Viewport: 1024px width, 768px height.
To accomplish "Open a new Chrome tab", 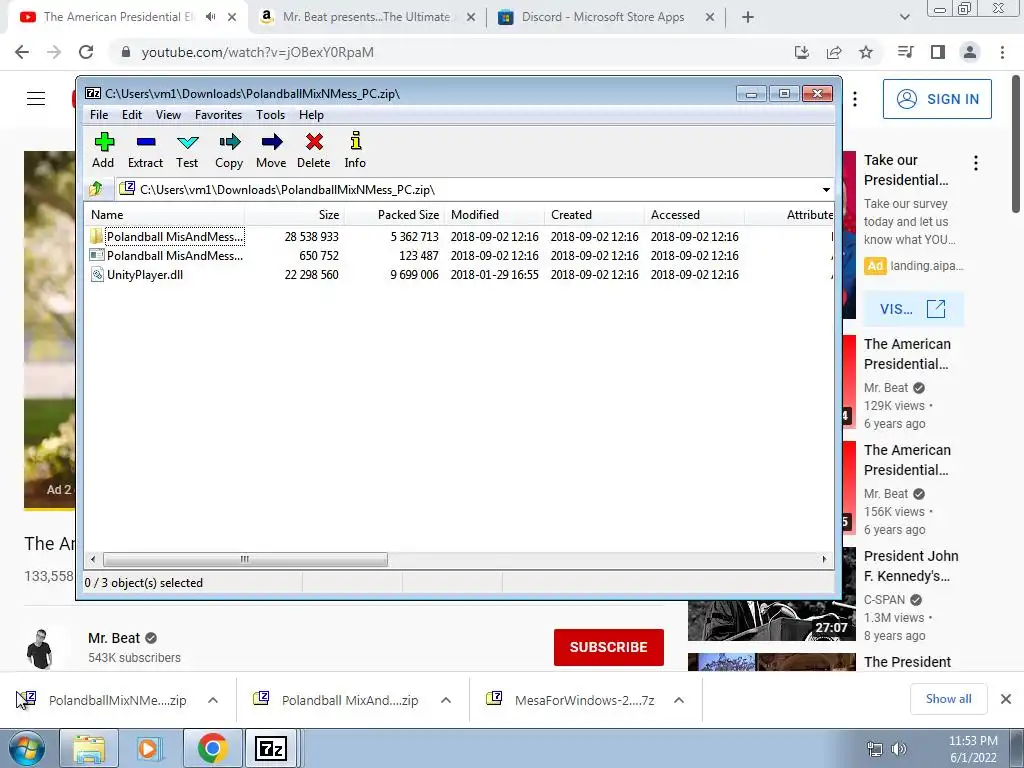I will click(x=748, y=17).
